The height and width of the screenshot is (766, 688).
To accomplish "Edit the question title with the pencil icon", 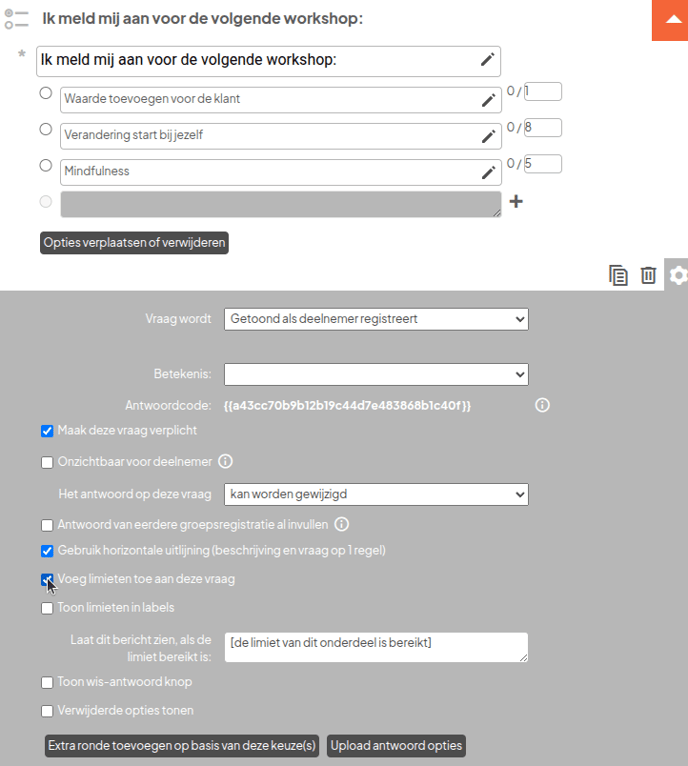I will [487, 60].
